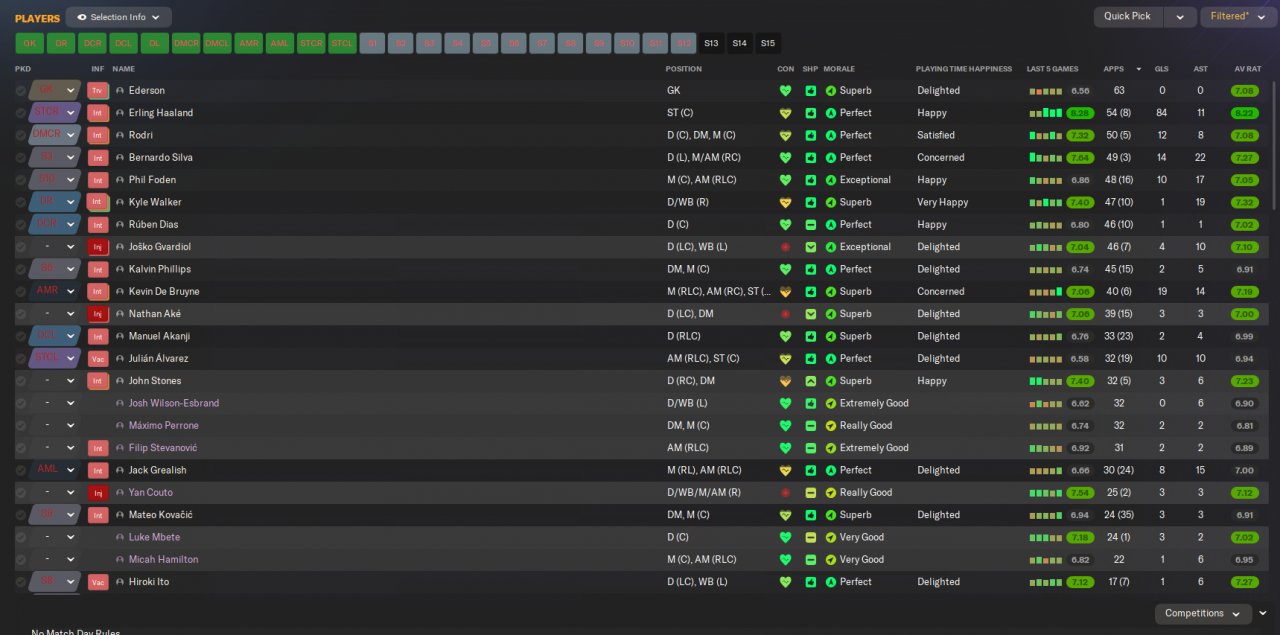Toggle the picked checkmark for Bernardo Silva
The image size is (1280, 635).
20,158
